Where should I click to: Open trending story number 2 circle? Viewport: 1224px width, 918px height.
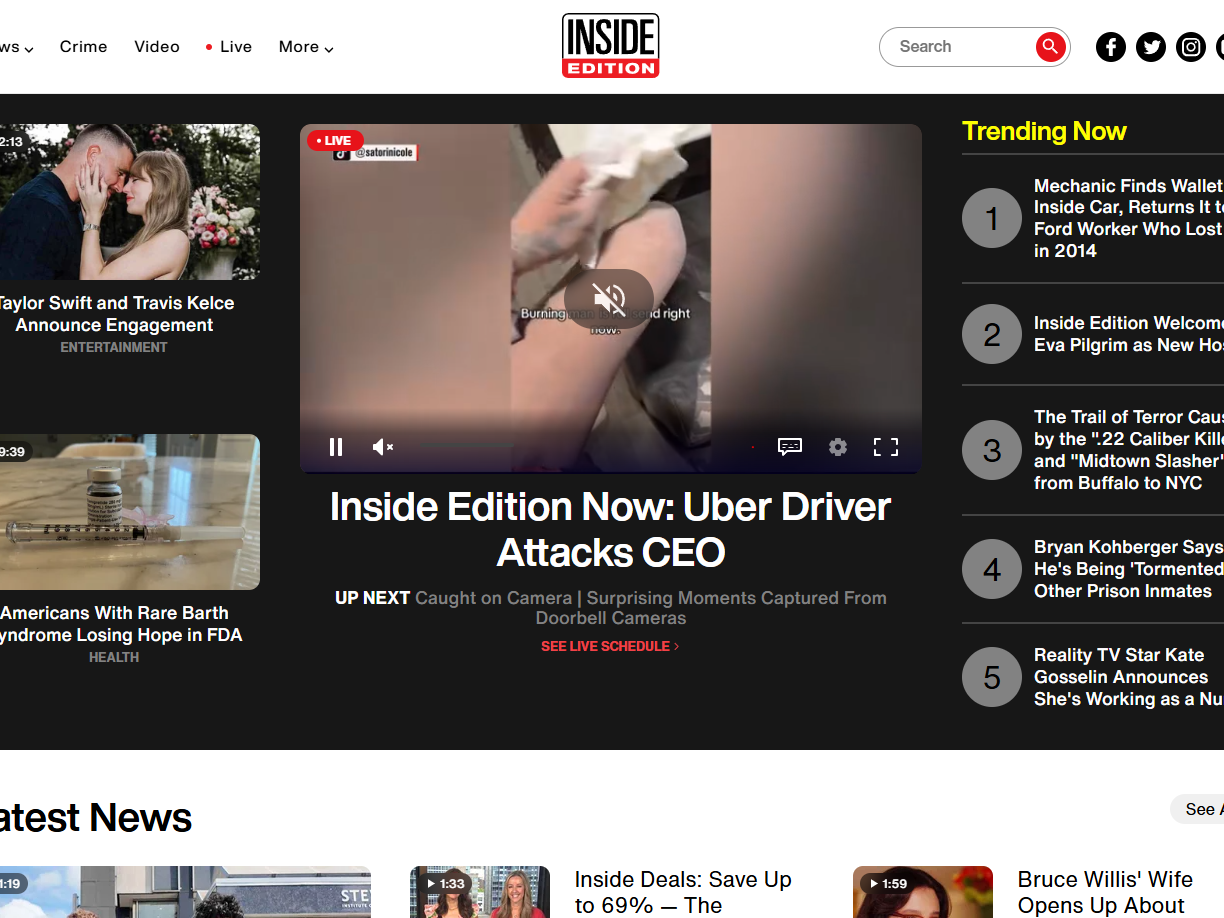(992, 334)
